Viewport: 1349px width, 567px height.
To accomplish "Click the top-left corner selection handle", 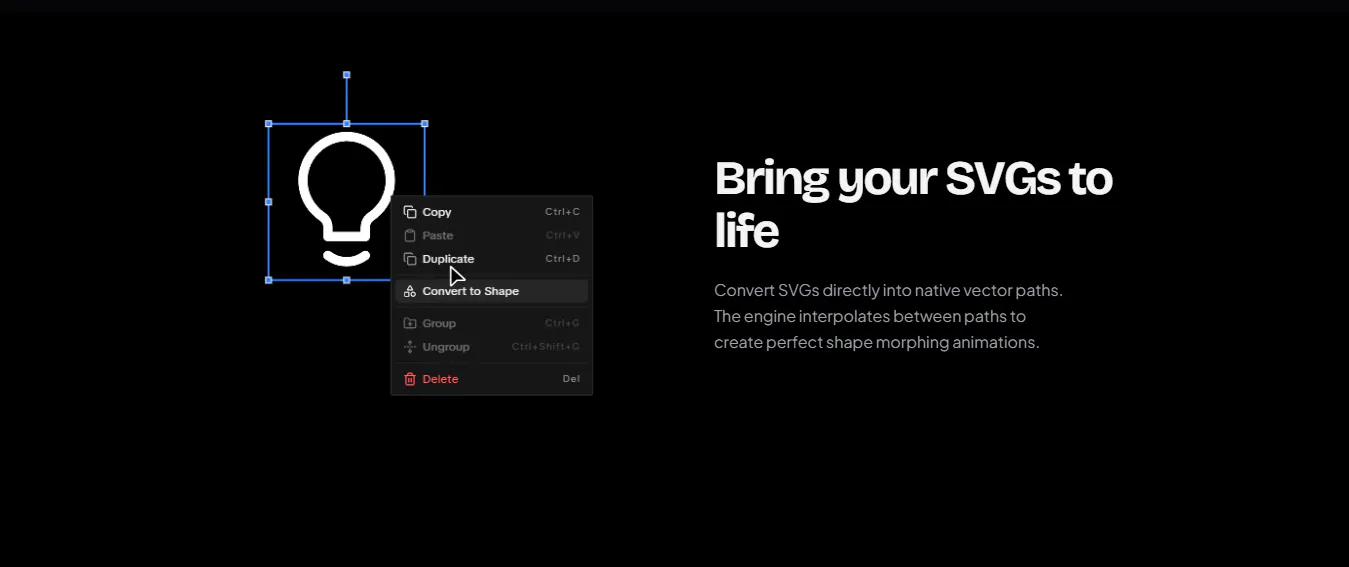I will [x=268, y=124].
